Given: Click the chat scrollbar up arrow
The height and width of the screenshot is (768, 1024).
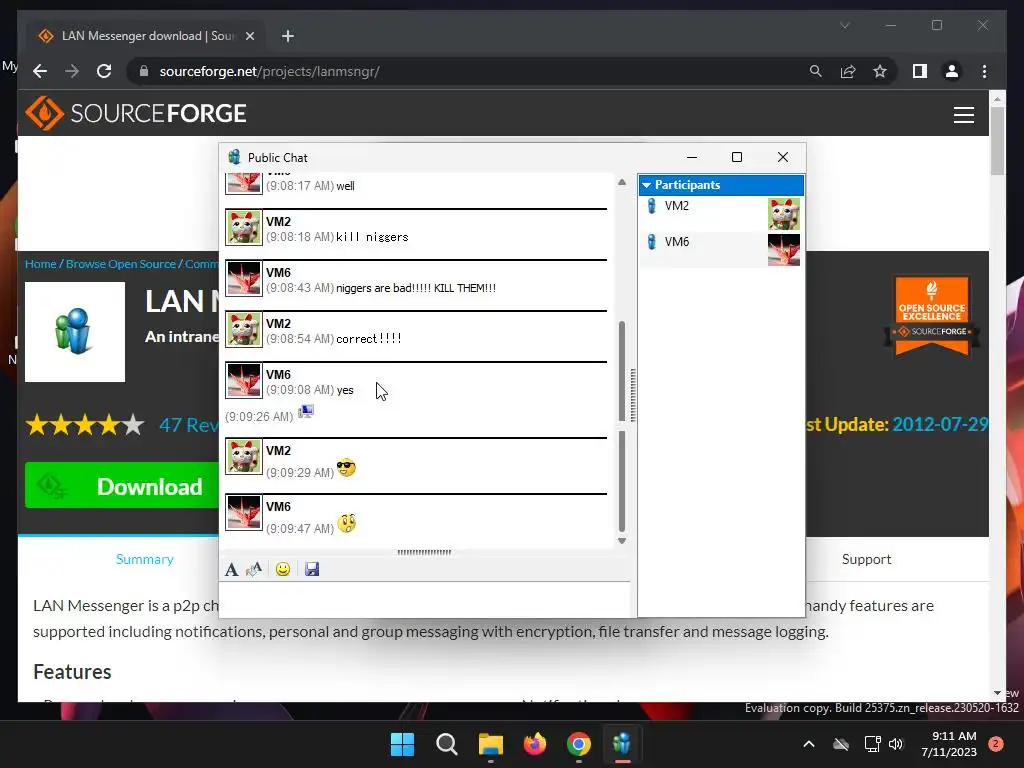Looking at the screenshot, I should 622,182.
